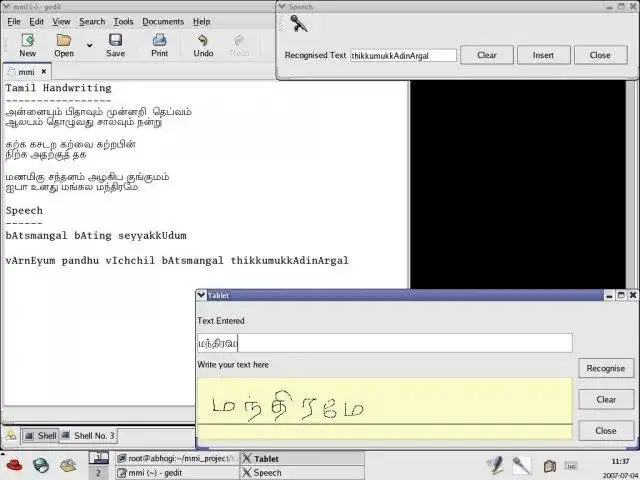
Task: Click Close button in Speech window
Action: [x=600, y=55]
